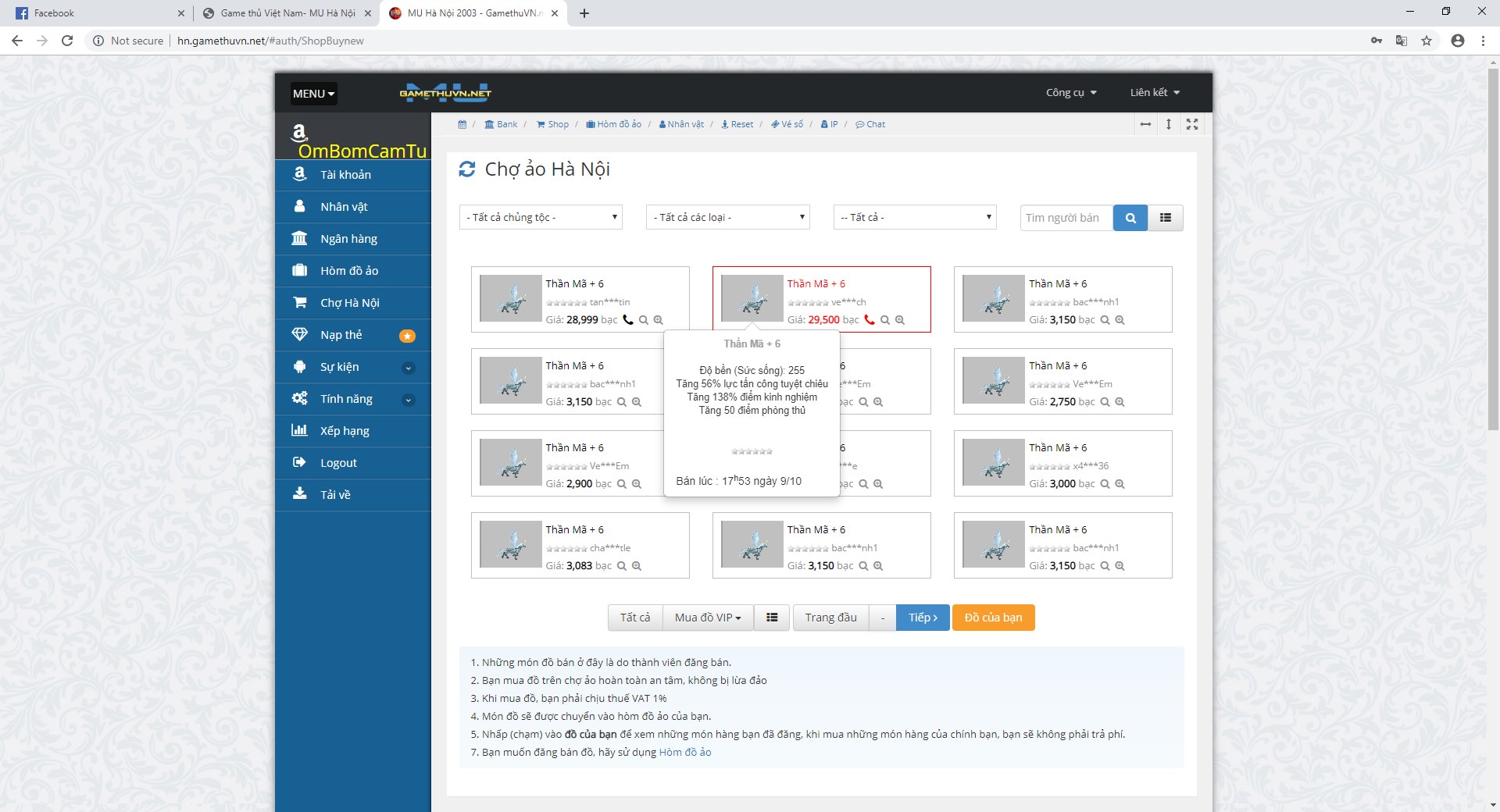
Task: Click the horizontal resize arrows icon
Action: 1145,124
